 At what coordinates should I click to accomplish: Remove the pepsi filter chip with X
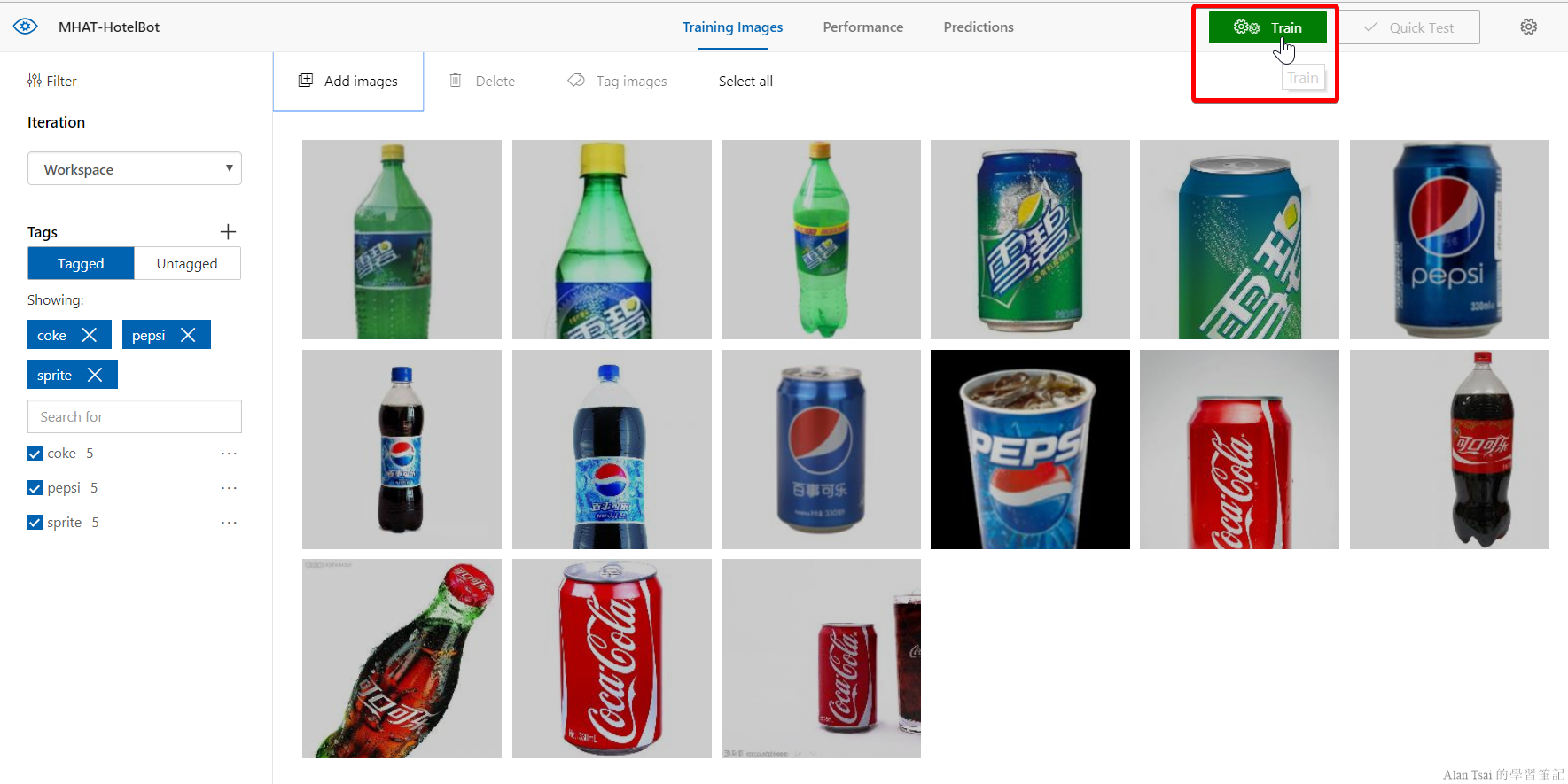pos(188,335)
